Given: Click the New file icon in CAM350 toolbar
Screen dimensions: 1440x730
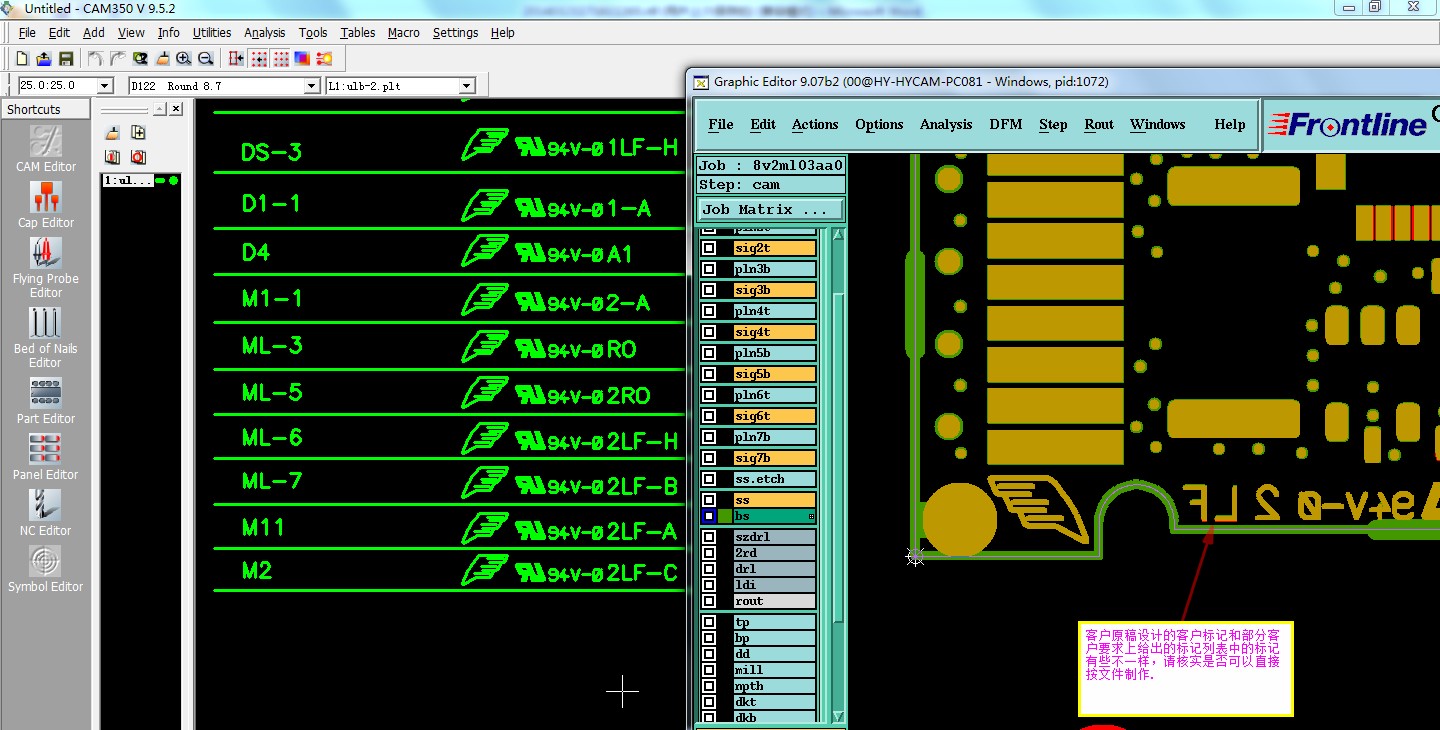Looking at the screenshot, I should 22,59.
